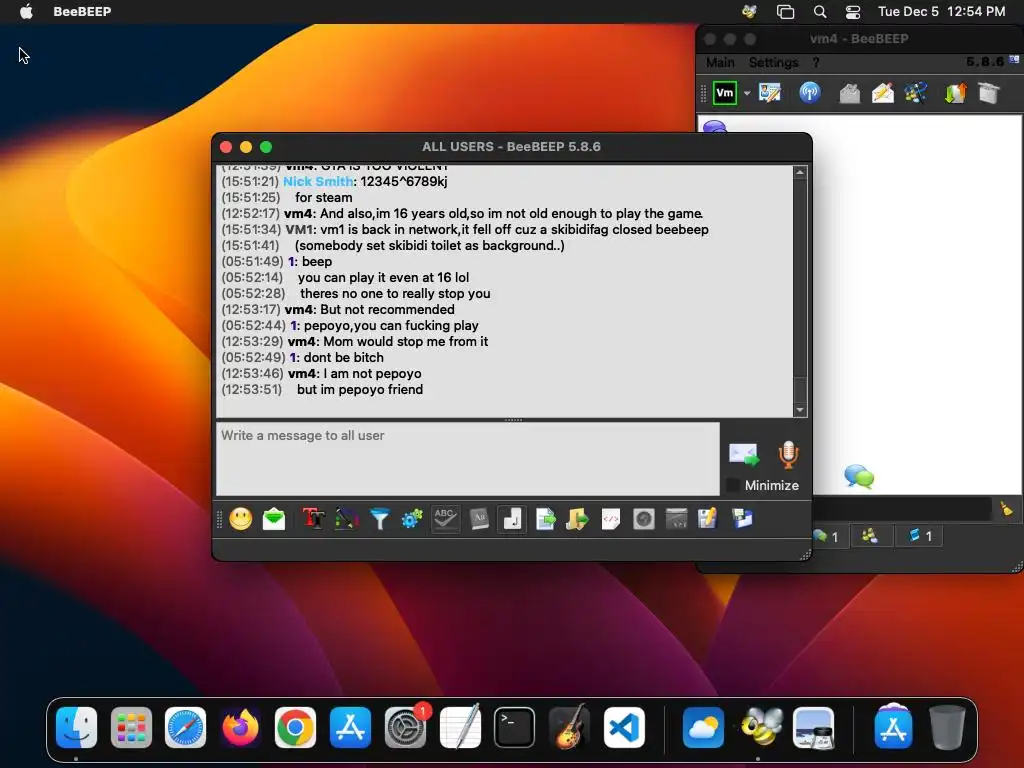Click the BeeBEEP bee icon in menu bar
This screenshot has height=768, width=1024.
click(x=750, y=11)
